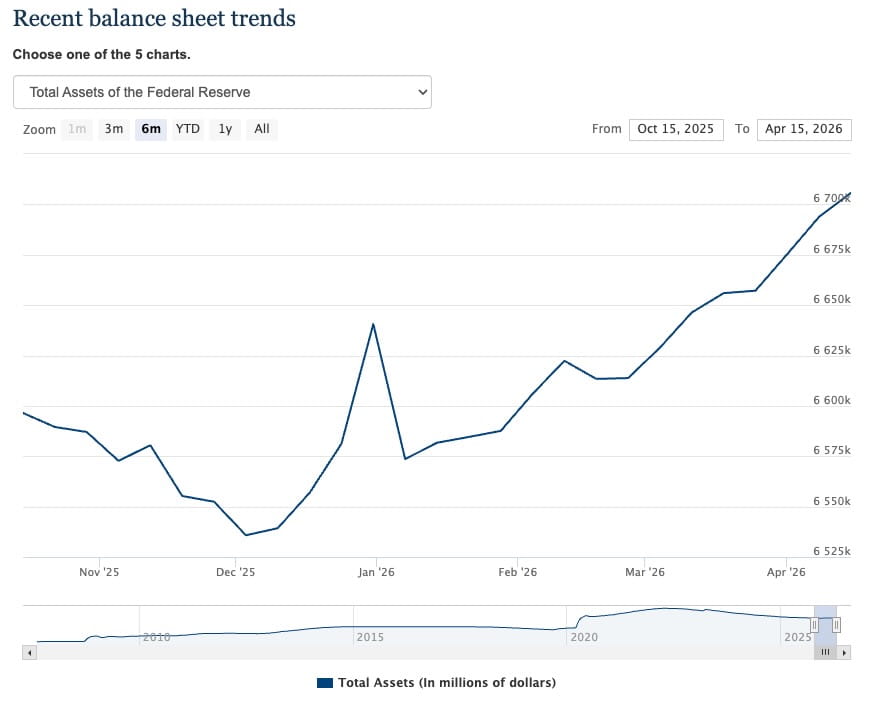Click the 1y zoom button
The image size is (882, 710).
pos(224,129)
